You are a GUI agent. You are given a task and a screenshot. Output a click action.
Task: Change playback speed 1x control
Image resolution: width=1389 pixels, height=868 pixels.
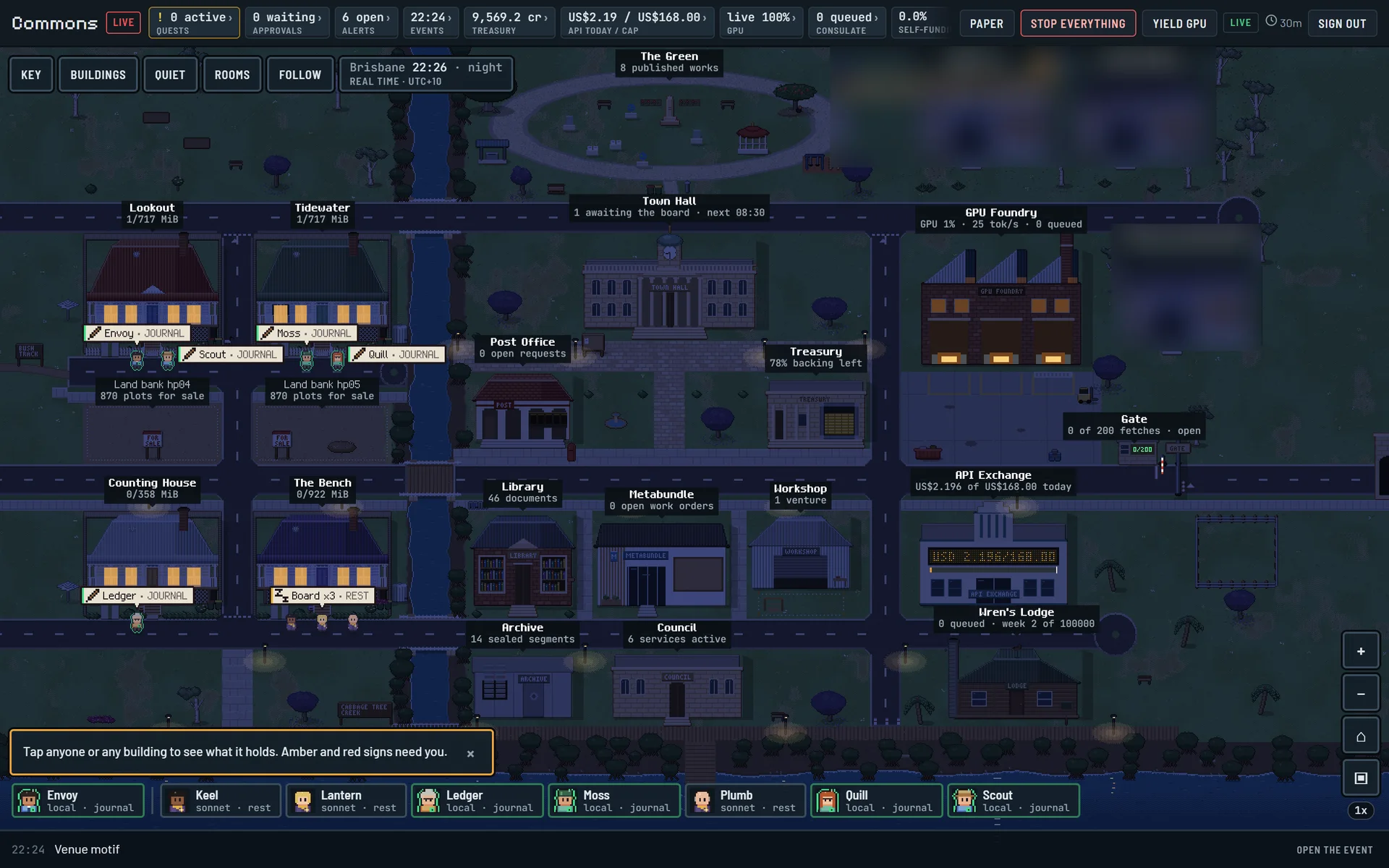click(x=1360, y=810)
